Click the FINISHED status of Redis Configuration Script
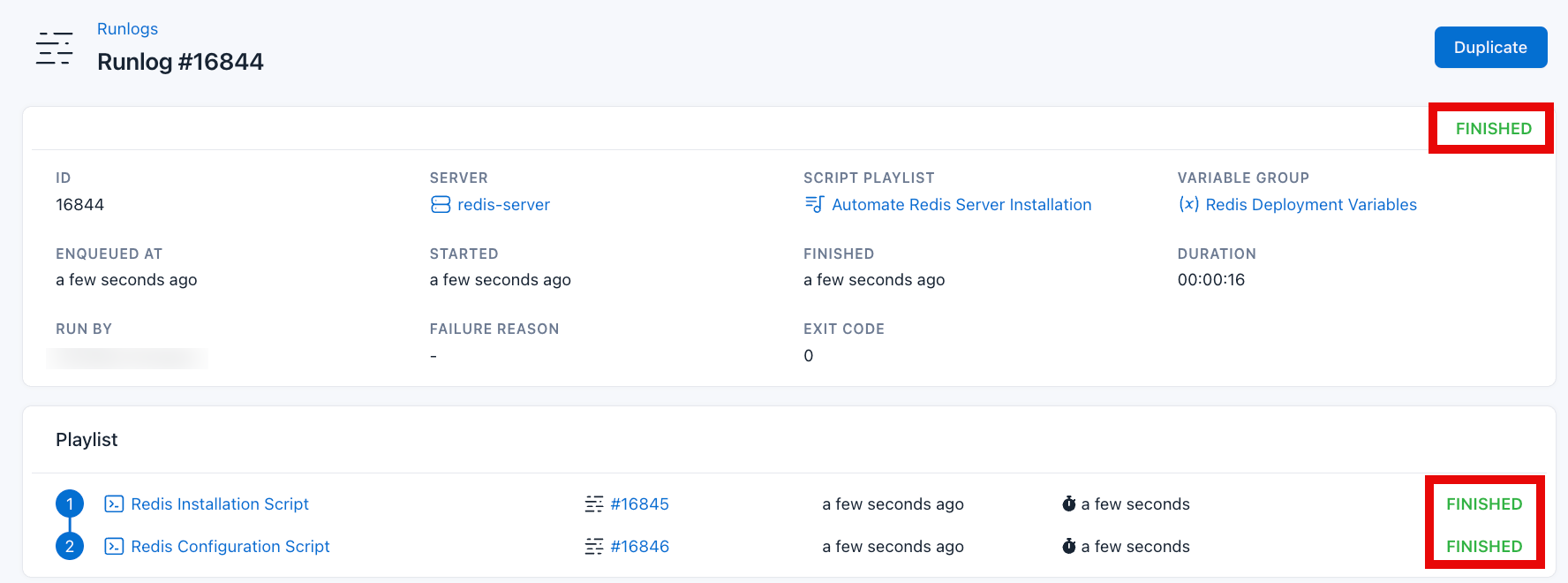Viewport: 1568px width, 583px height. (x=1483, y=547)
